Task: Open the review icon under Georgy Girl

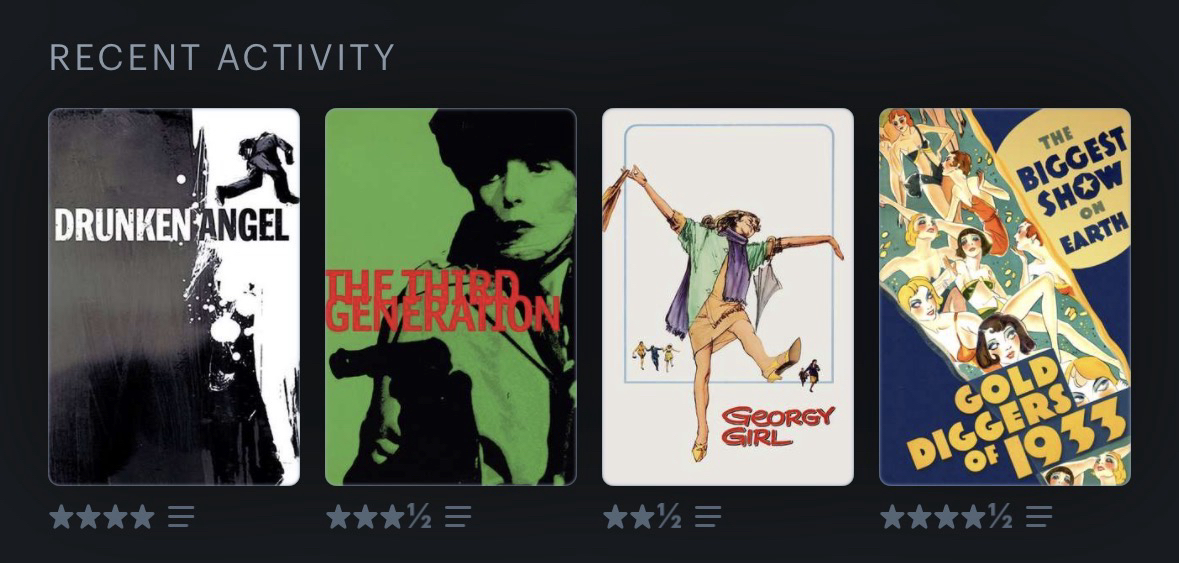Action: [708, 516]
